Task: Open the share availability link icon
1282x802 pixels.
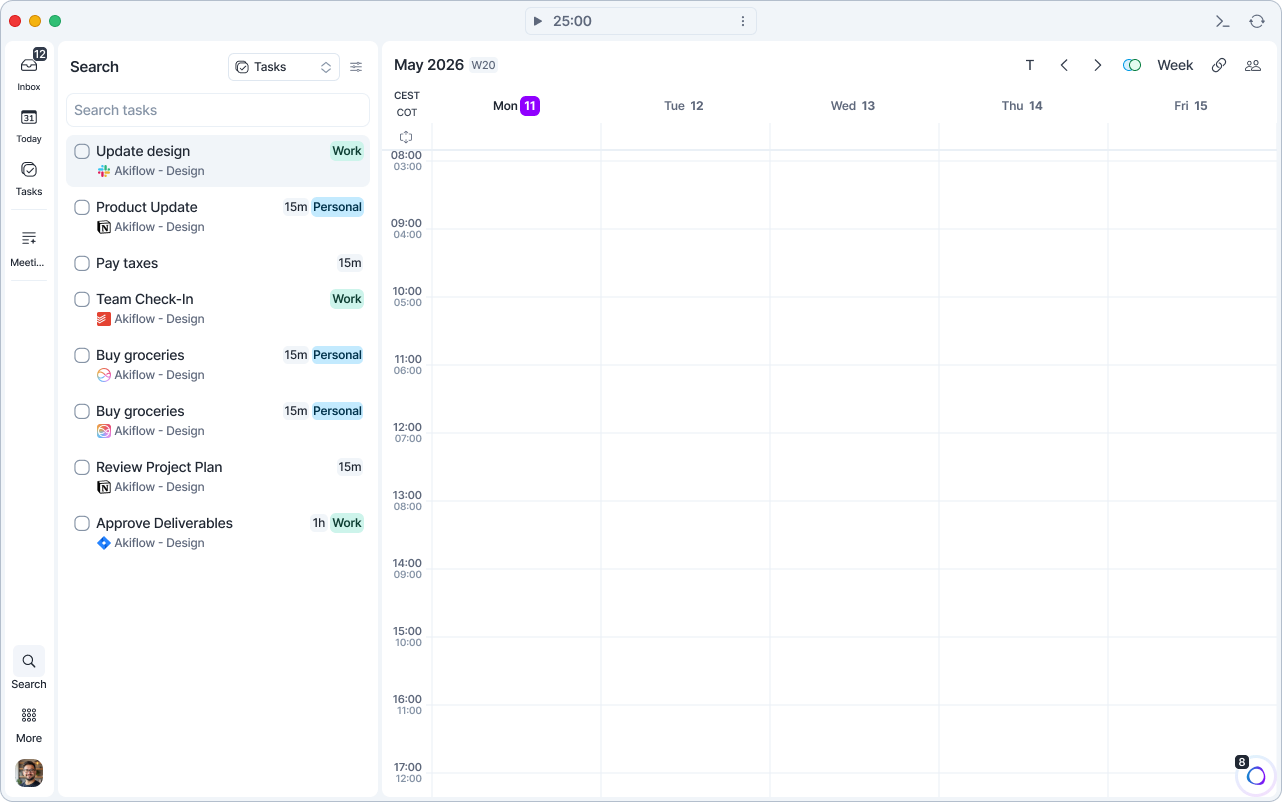Action: (1219, 65)
